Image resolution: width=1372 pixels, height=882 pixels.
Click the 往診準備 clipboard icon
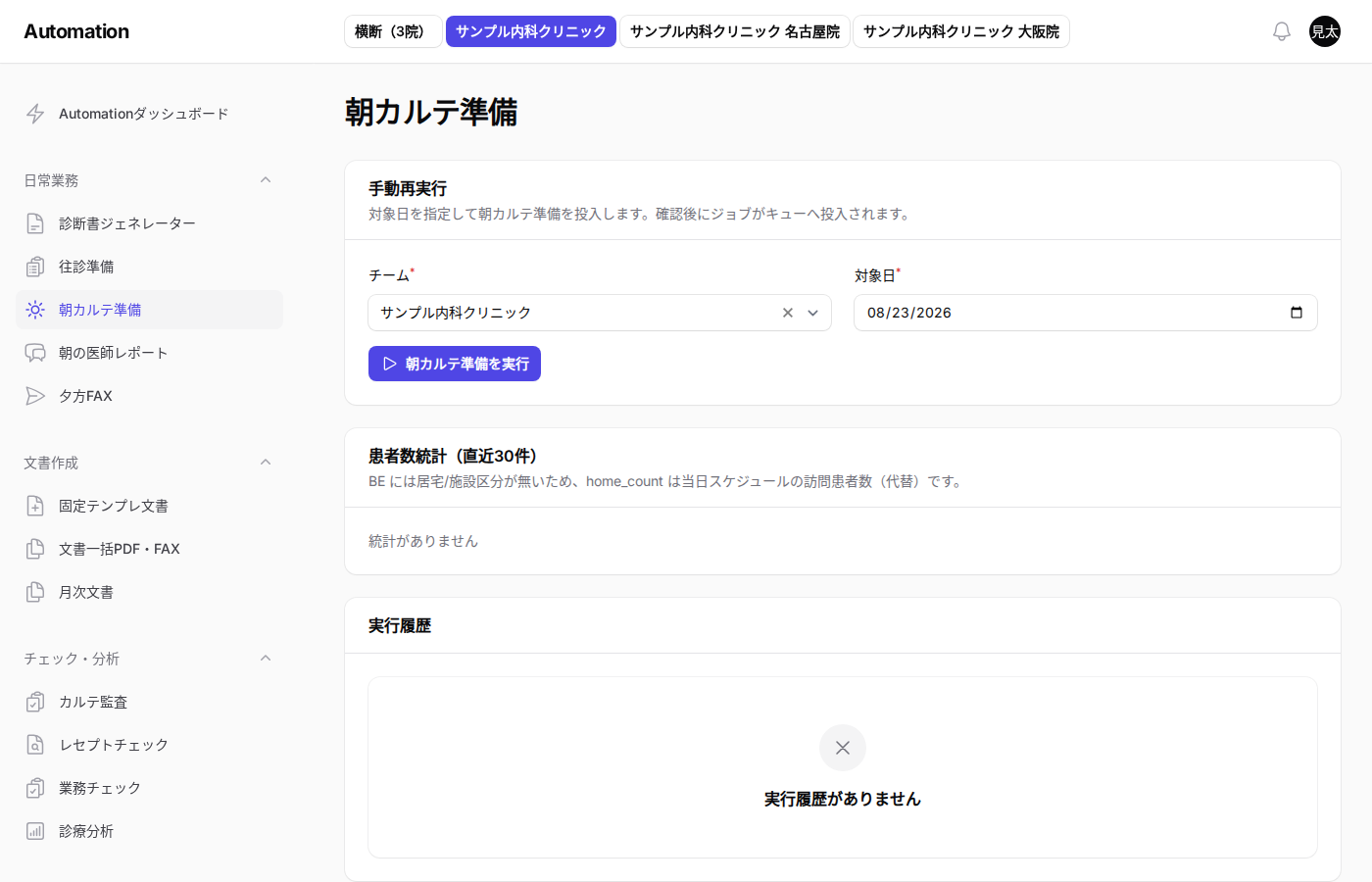(x=35, y=267)
